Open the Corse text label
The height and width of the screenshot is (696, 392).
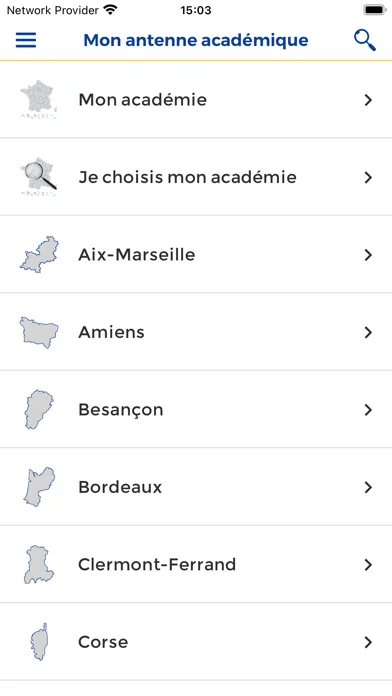[x=103, y=642]
